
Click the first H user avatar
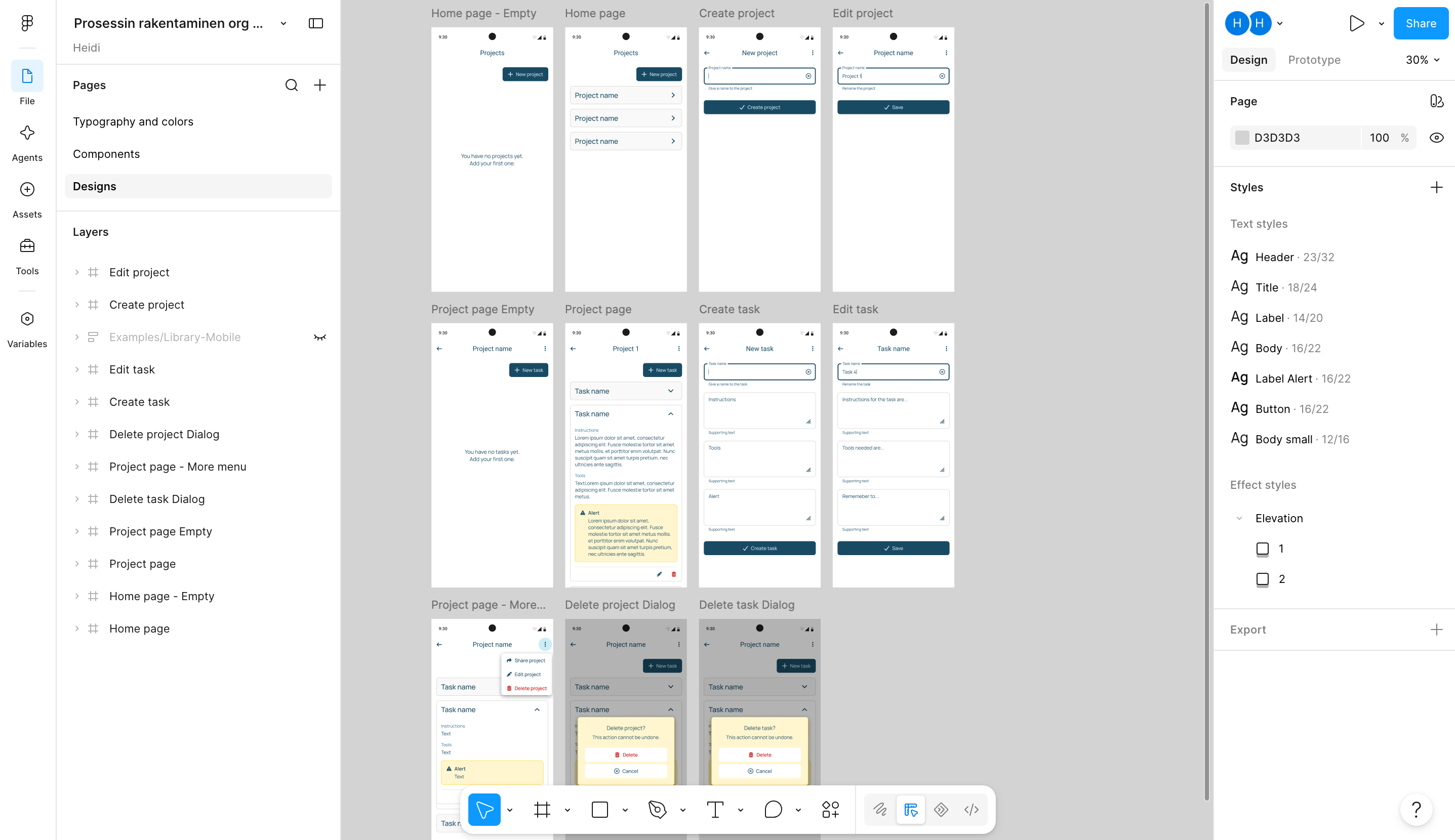(x=1237, y=23)
